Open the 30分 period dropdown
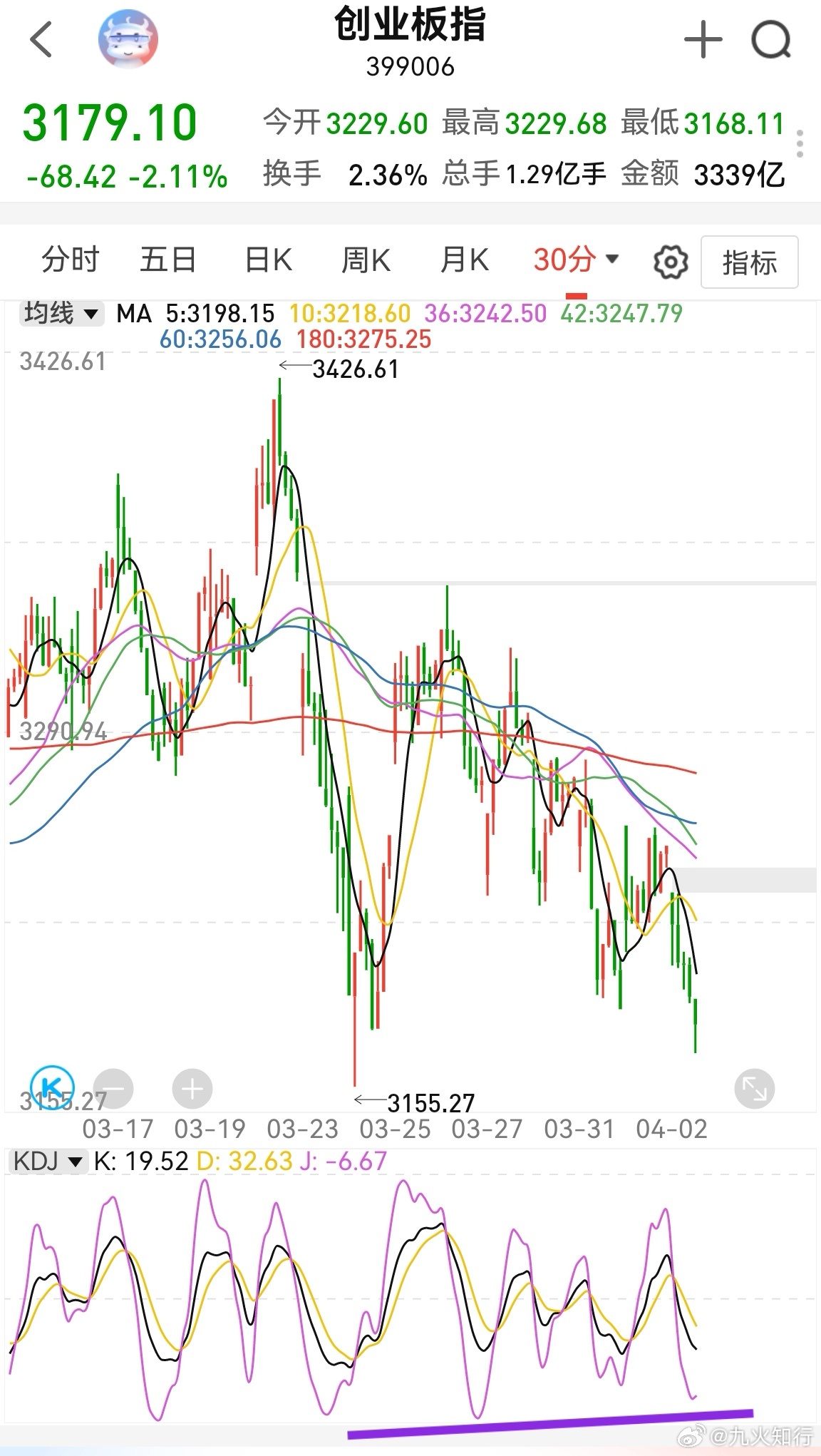Viewport: 821px width, 1456px height. (x=576, y=260)
